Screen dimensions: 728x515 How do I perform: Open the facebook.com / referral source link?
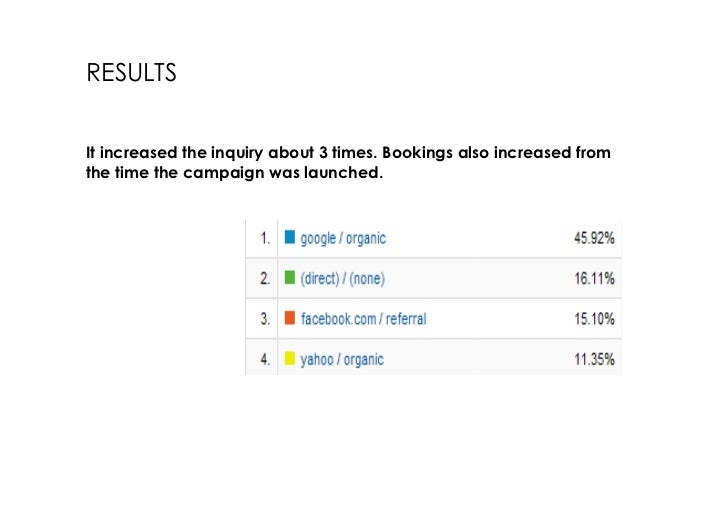[363, 318]
